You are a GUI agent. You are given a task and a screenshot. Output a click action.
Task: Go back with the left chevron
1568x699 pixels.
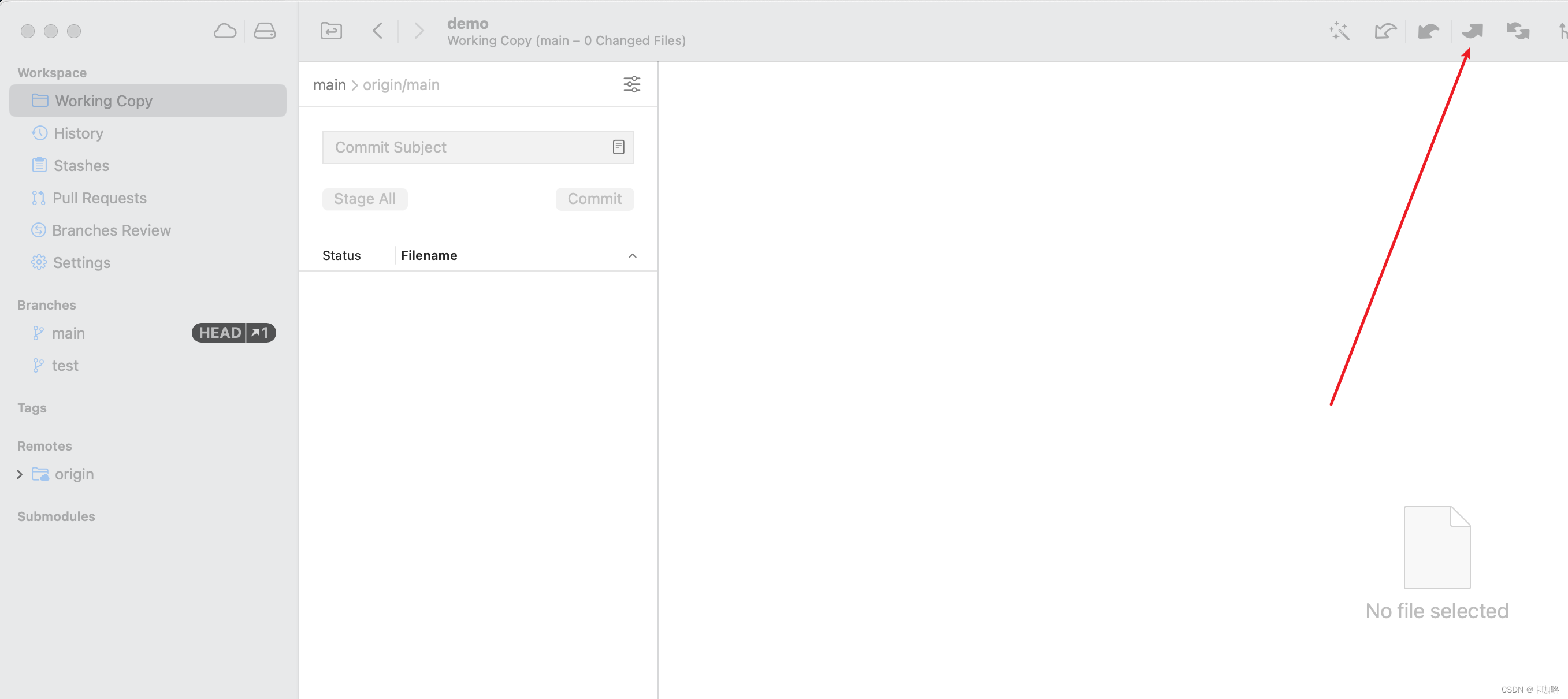click(377, 31)
